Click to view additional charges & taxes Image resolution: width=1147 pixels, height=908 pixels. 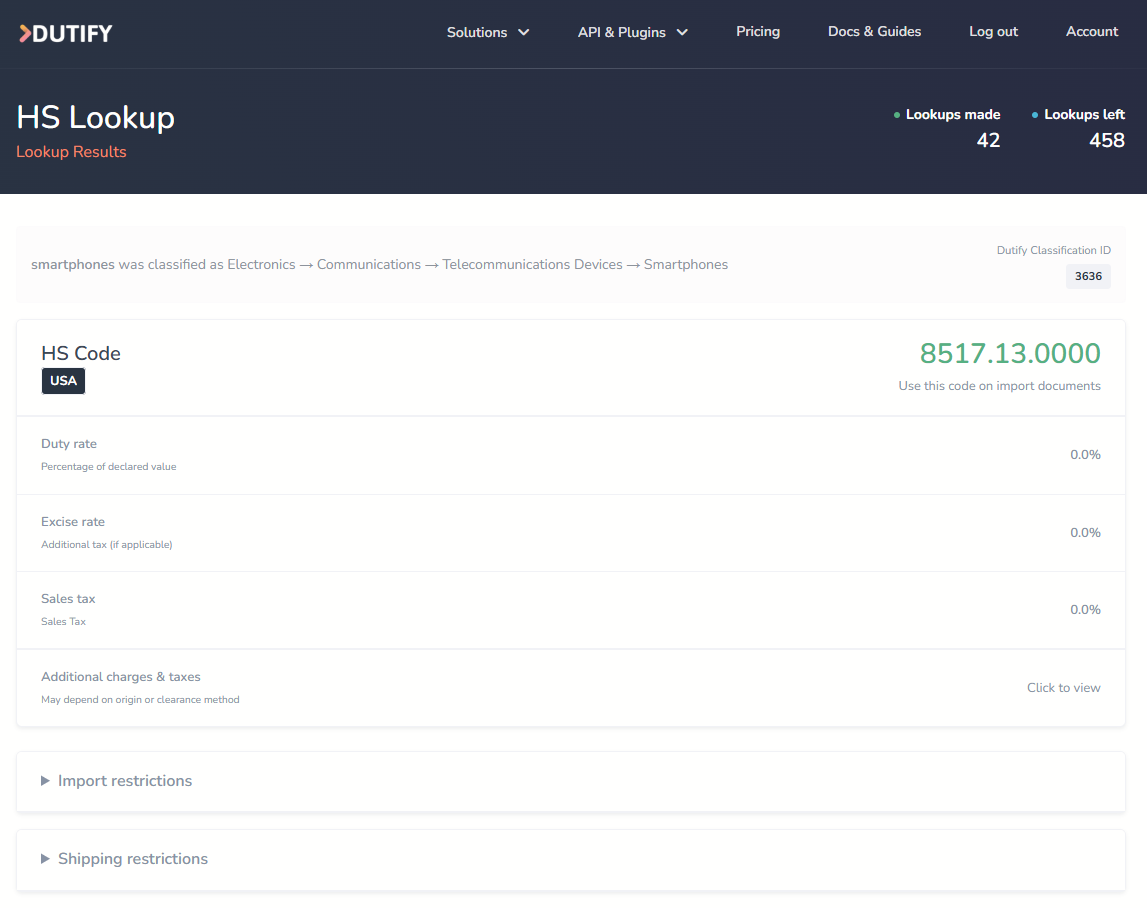point(1063,688)
